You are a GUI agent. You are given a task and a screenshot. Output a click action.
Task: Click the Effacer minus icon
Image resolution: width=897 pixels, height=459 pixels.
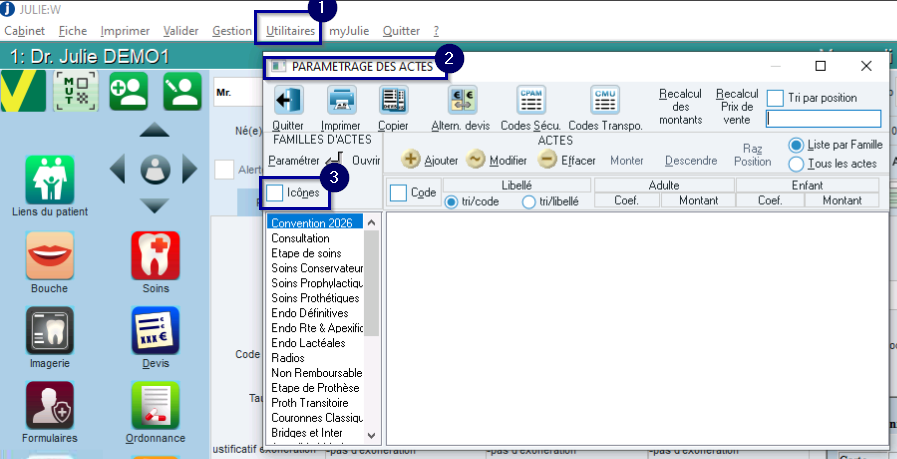pyautogui.click(x=547, y=159)
